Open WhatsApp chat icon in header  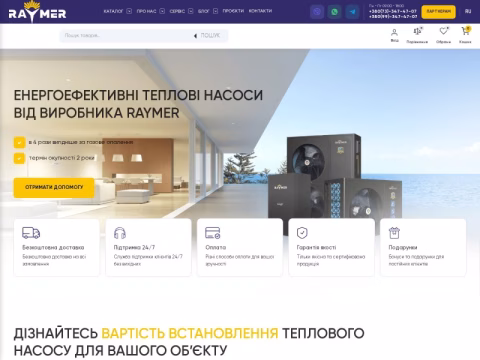tap(334, 12)
